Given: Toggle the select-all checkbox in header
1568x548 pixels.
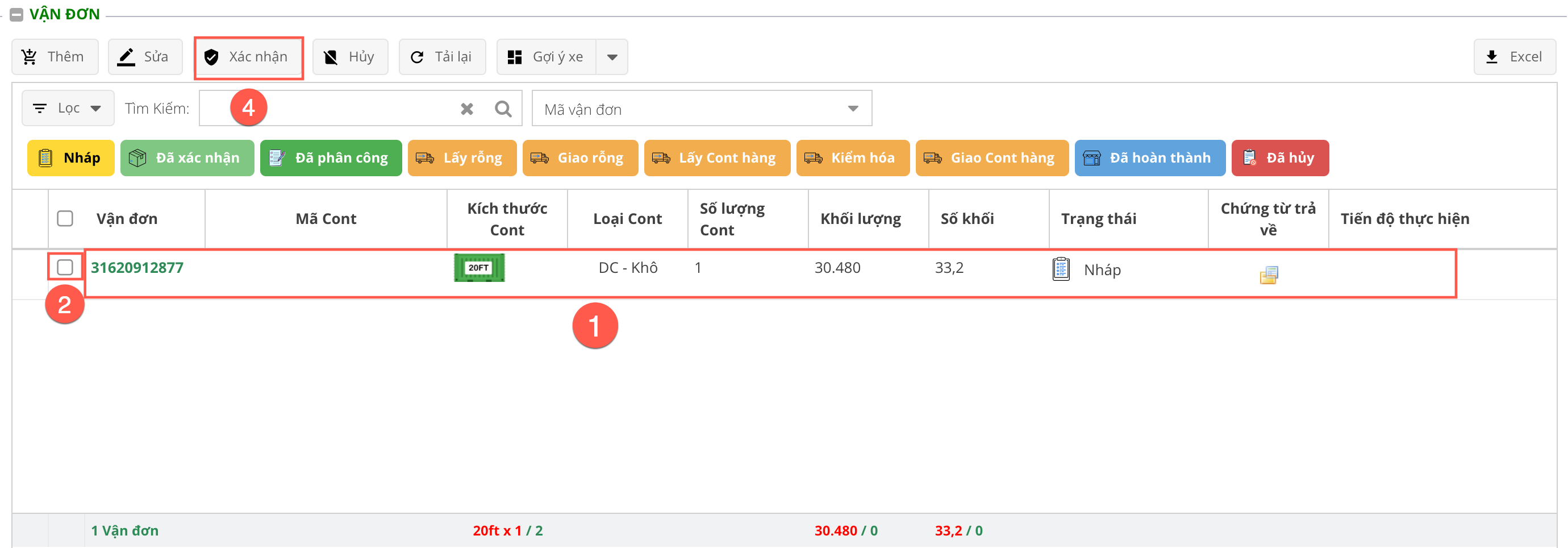Looking at the screenshot, I should coord(65,219).
